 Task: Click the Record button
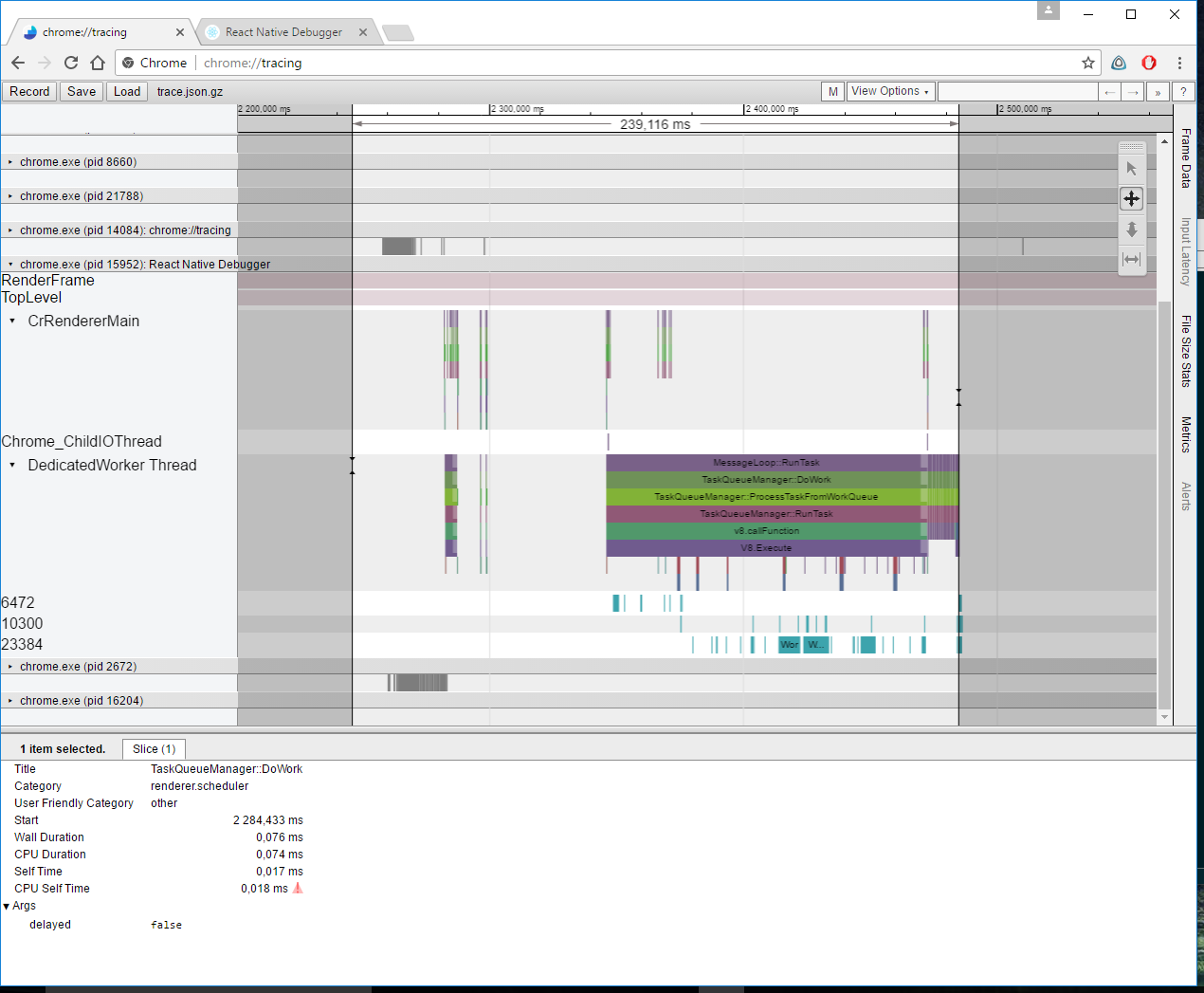click(29, 92)
